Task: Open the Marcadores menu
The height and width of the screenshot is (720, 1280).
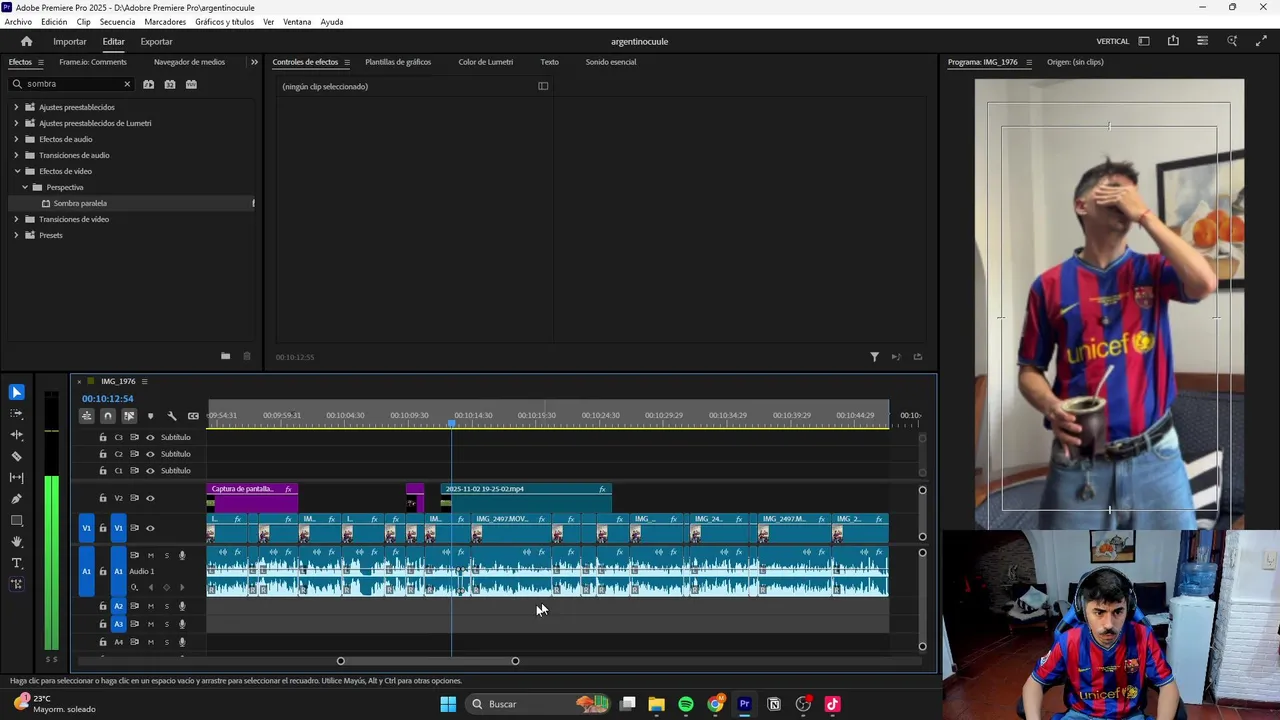Action: [165, 22]
